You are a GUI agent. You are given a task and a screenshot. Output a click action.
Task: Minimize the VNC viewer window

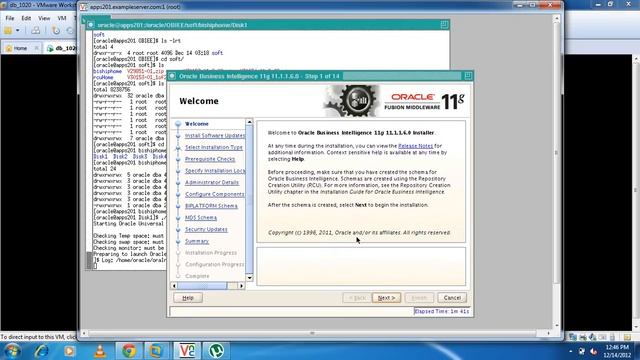coord(519,5)
